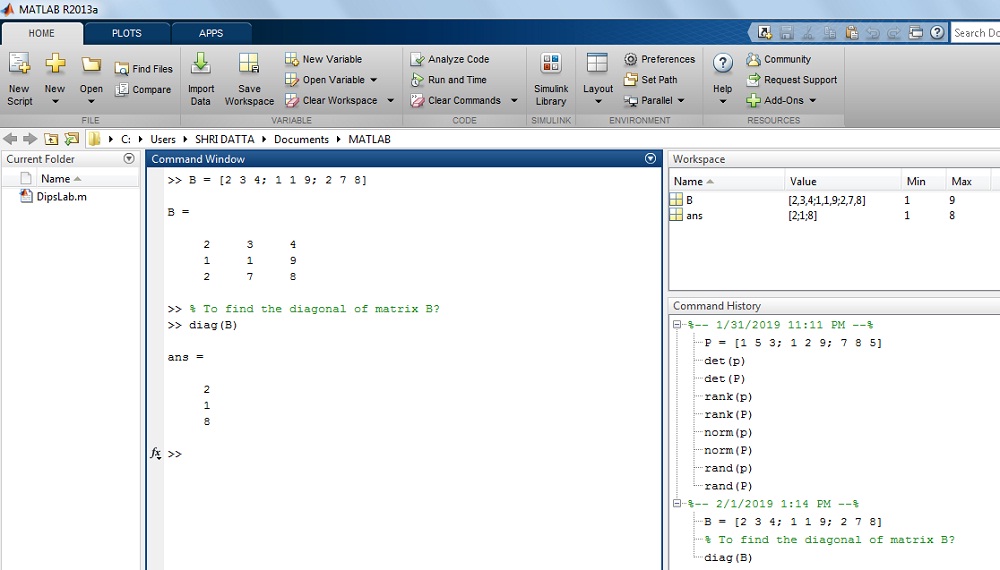
Task: Expand the Clear Commands dropdown arrow
Action: coord(512,101)
